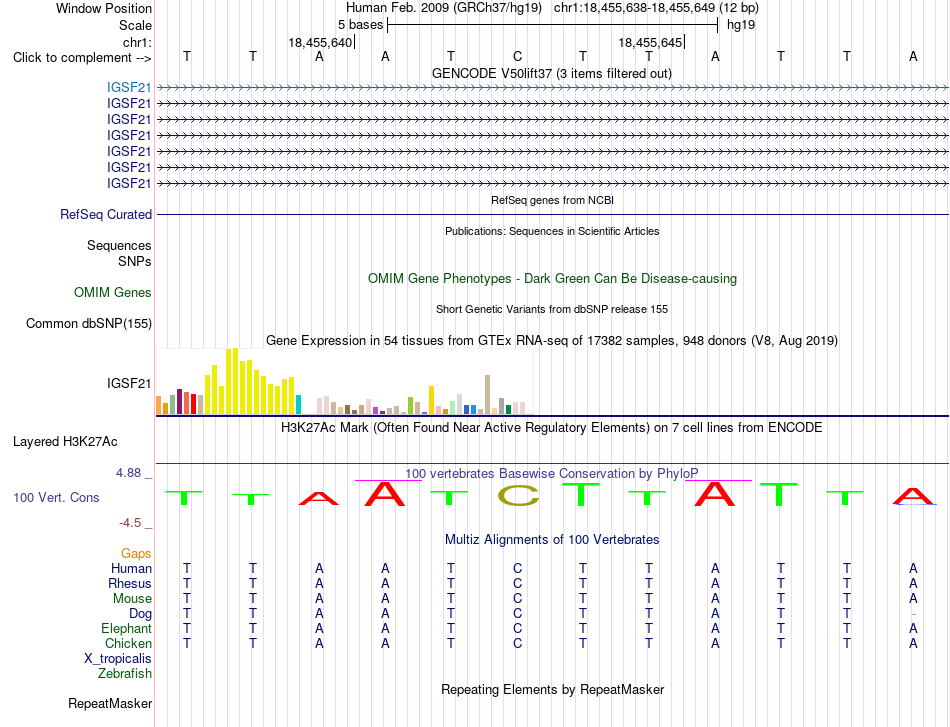Click 'Click to complement -->' to complement bases

coord(82,58)
